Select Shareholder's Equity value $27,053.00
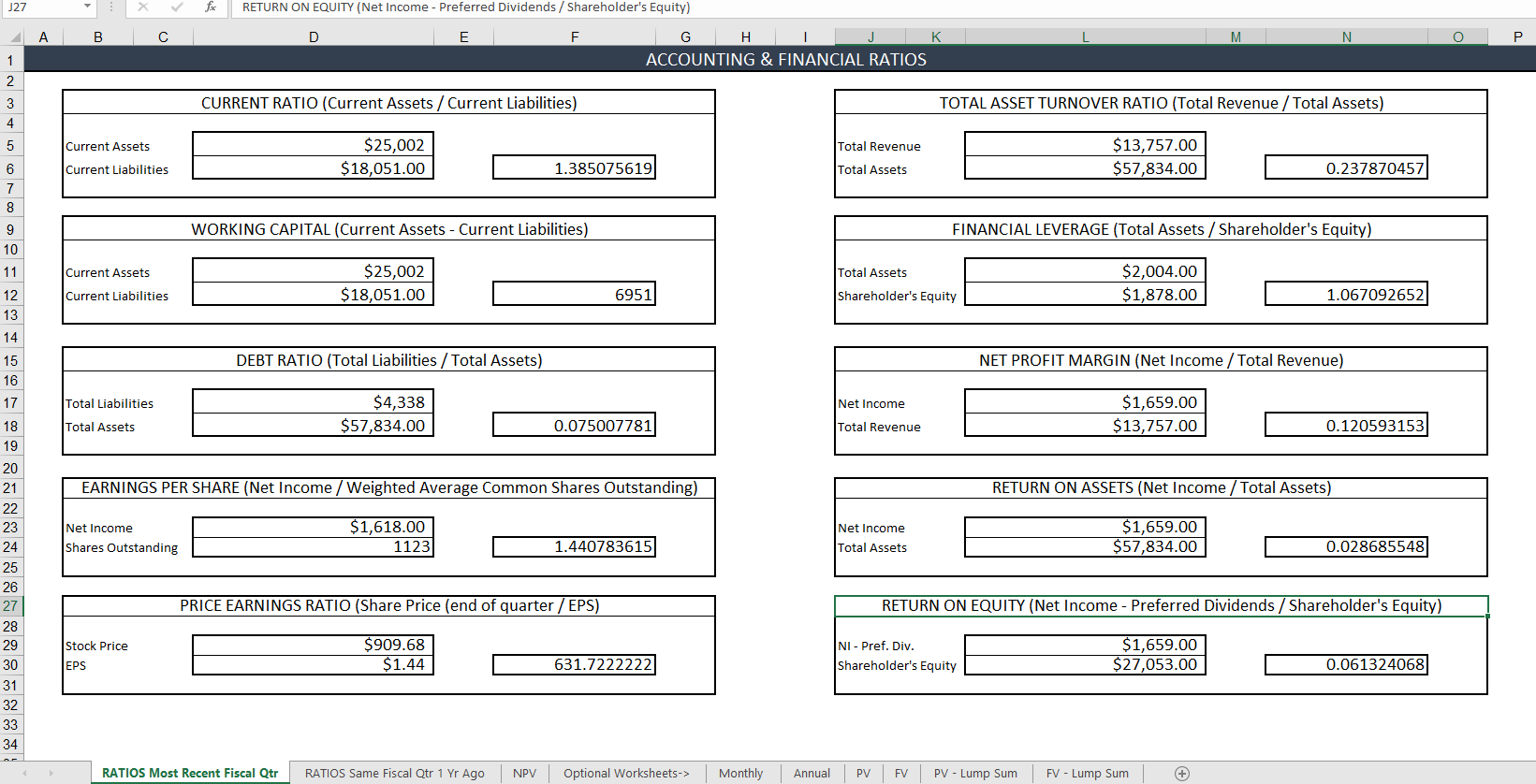 pyautogui.click(x=1086, y=664)
